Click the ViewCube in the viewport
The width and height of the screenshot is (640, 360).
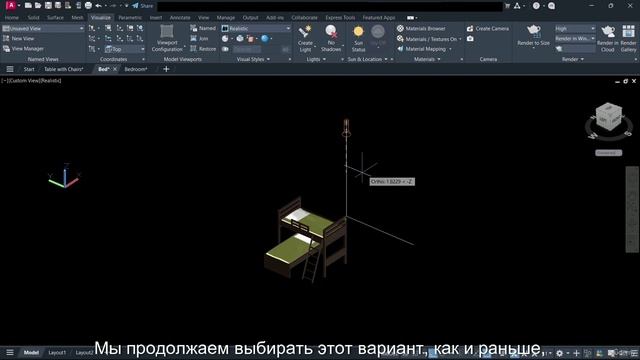coord(609,117)
